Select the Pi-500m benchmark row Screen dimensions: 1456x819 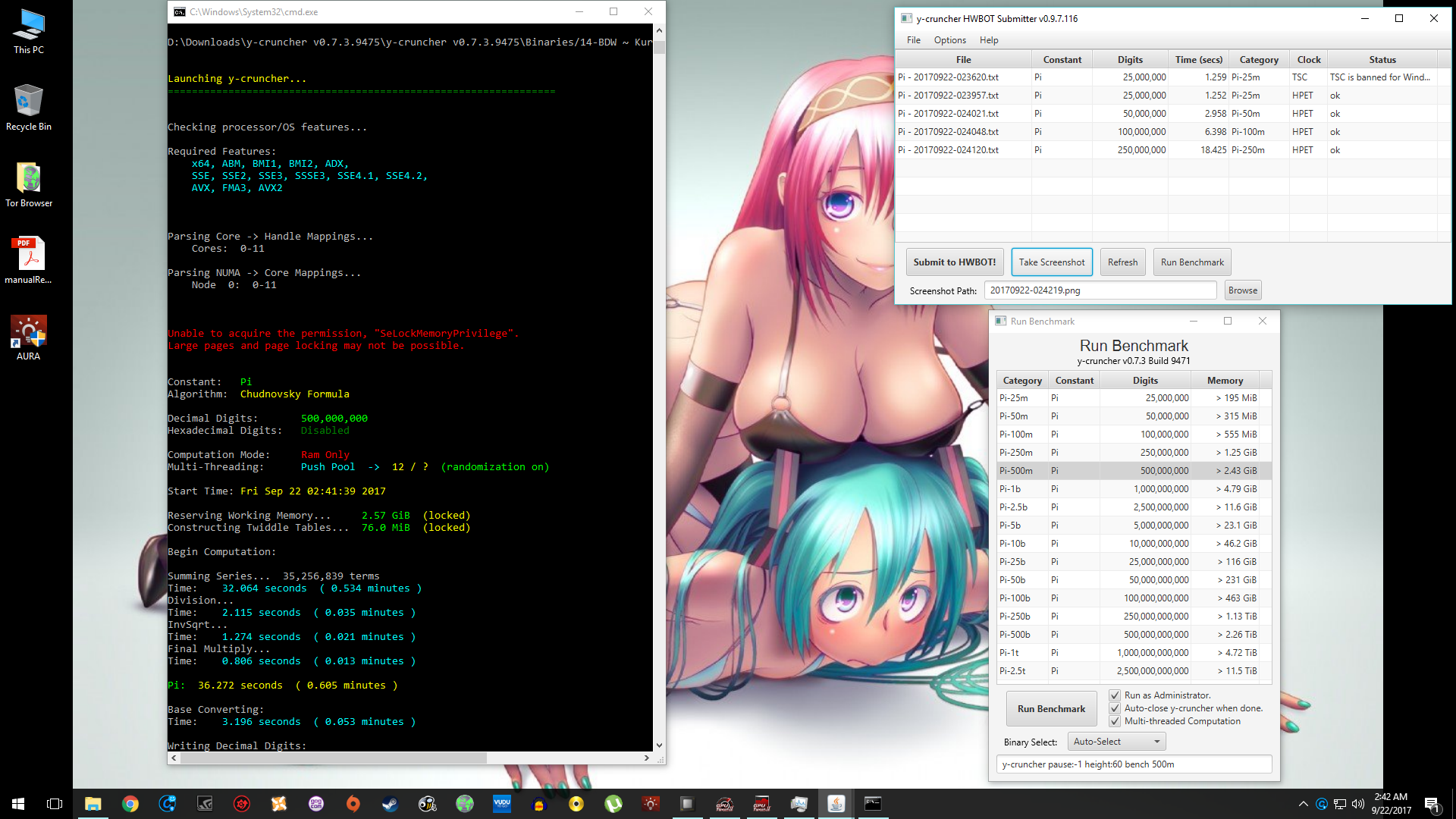point(1134,471)
